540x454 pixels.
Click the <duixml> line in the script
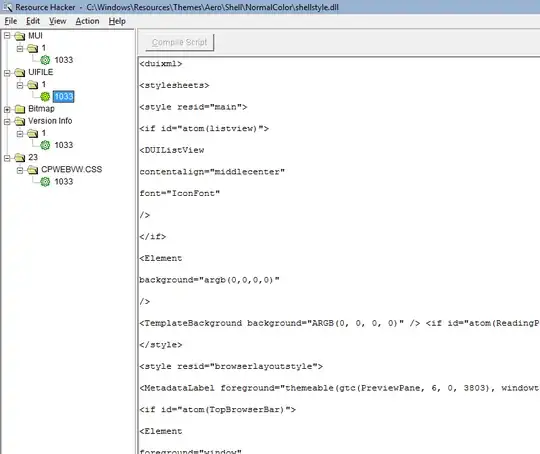160,64
